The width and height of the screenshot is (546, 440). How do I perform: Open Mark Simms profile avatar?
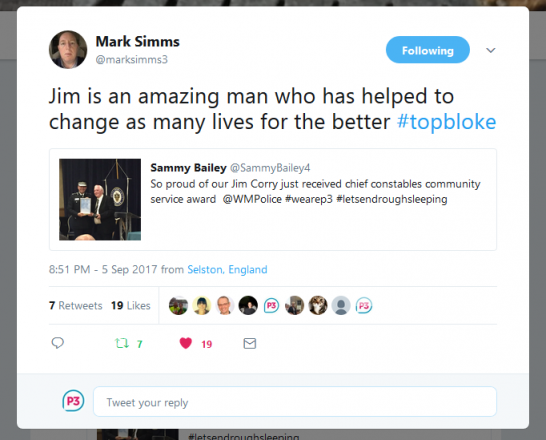tap(68, 49)
